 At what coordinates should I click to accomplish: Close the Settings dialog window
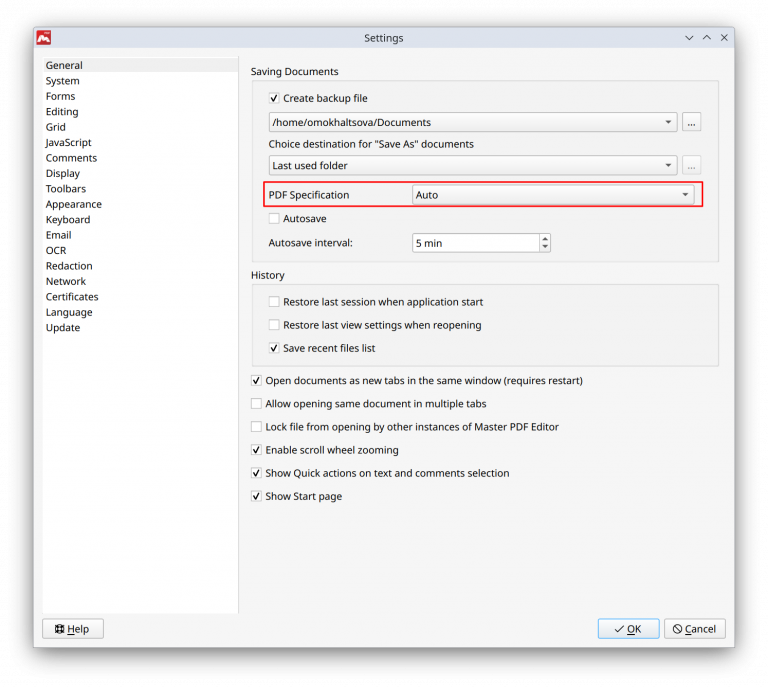click(724, 38)
